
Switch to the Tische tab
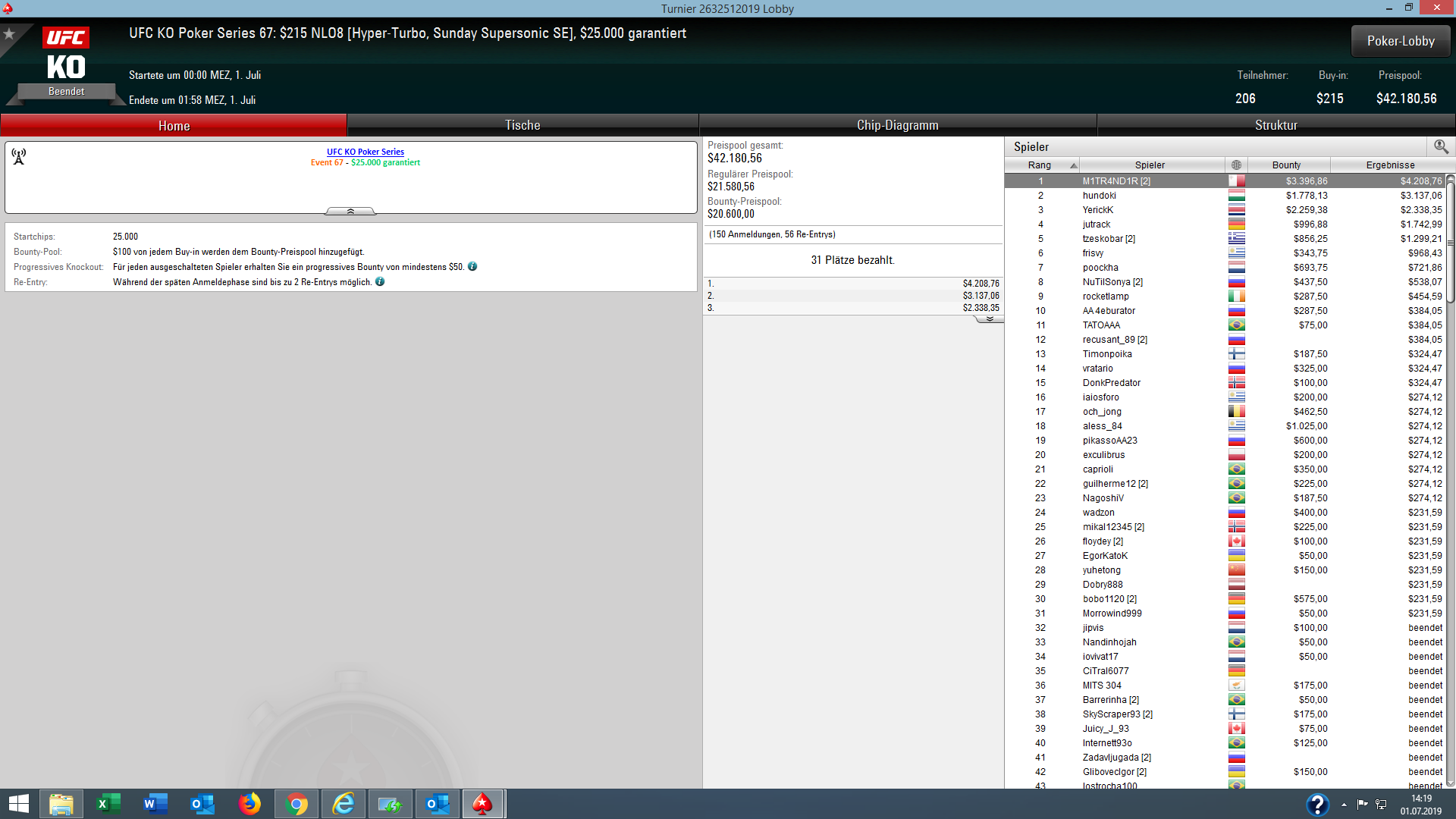[522, 125]
